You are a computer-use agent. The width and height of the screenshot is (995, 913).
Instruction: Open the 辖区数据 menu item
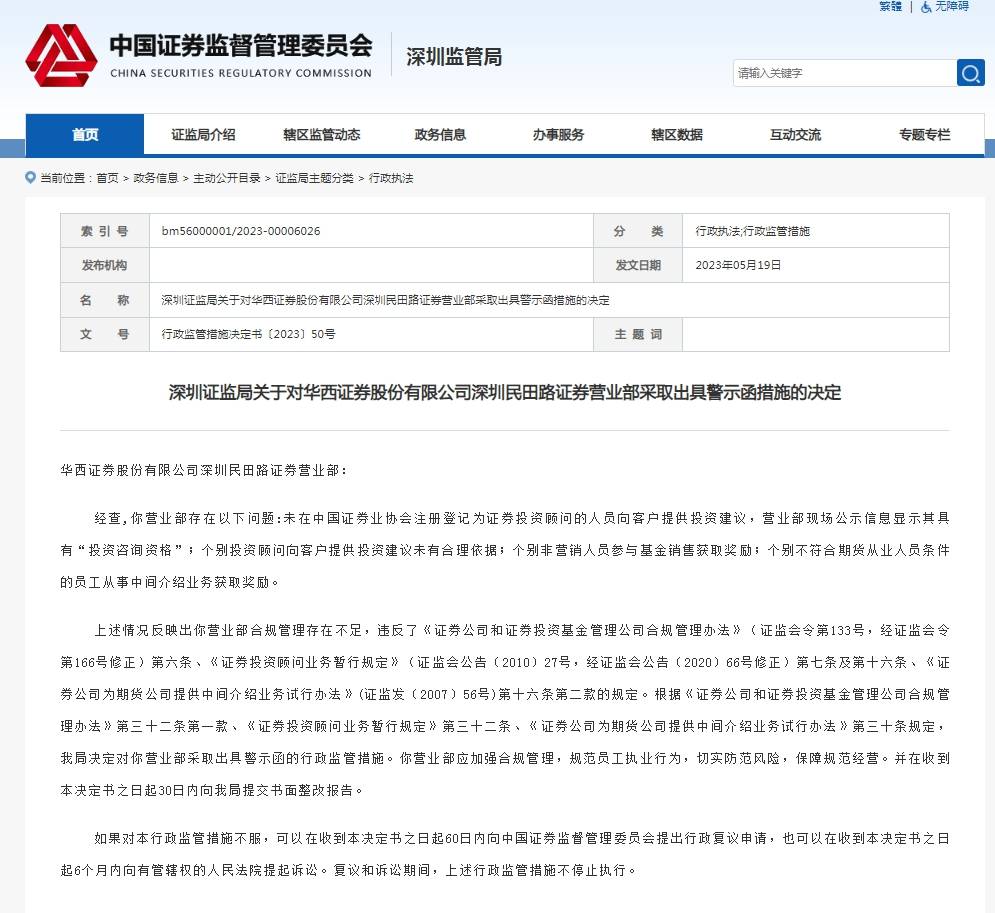click(676, 135)
